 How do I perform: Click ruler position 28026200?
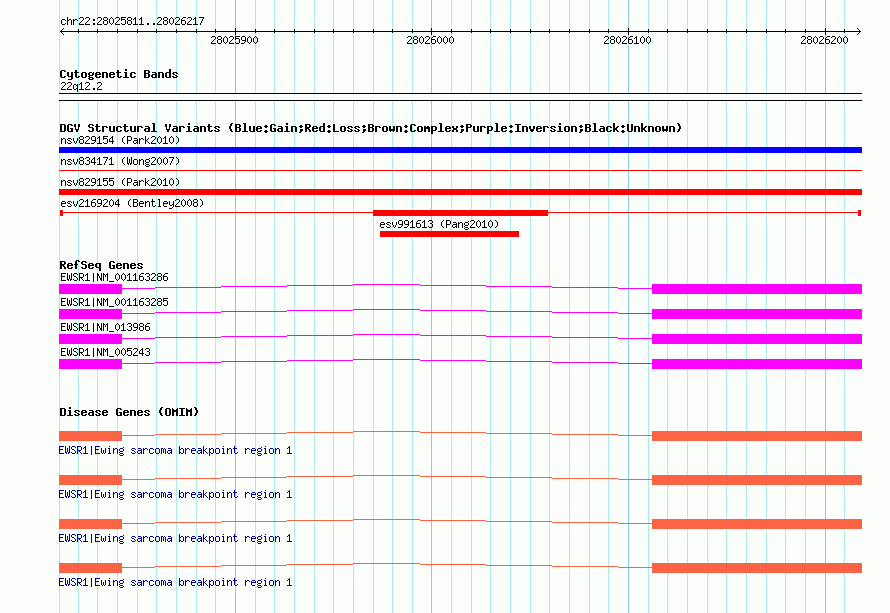(x=824, y=40)
